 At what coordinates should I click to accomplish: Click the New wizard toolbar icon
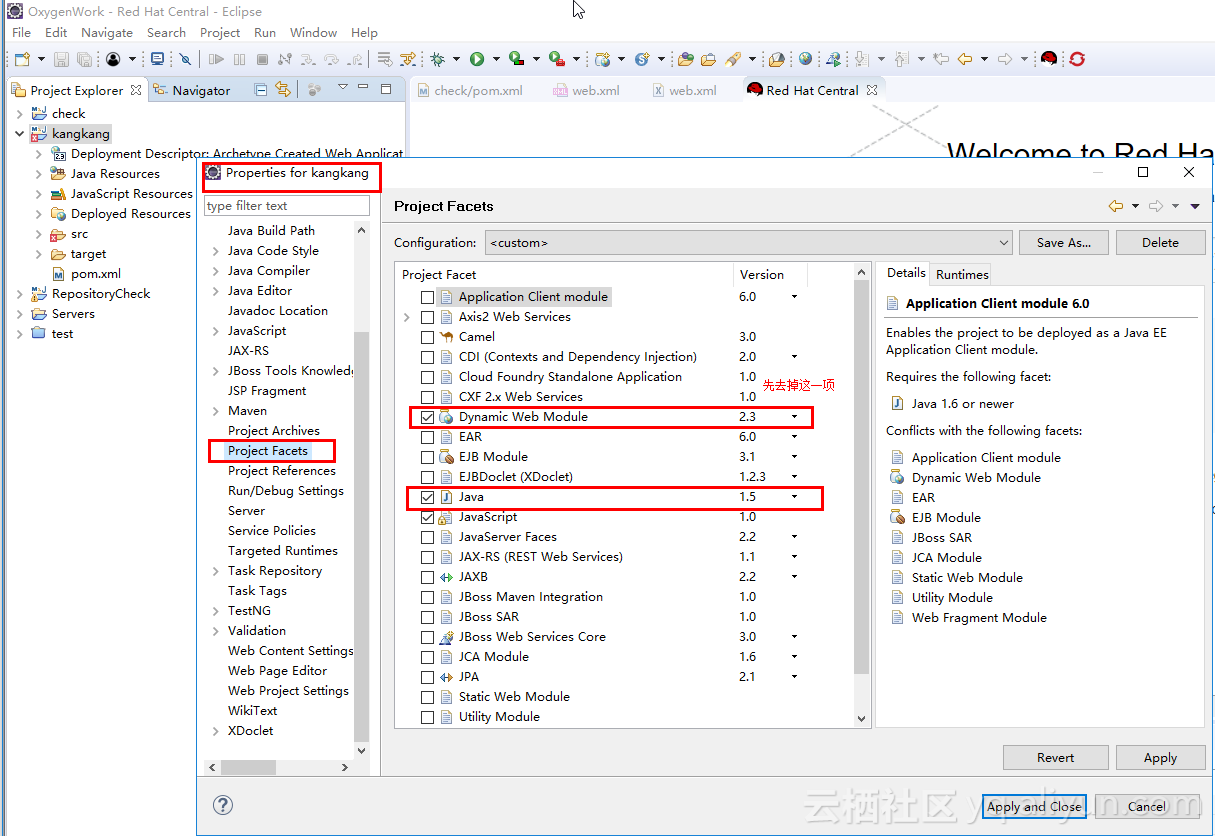(x=21, y=59)
